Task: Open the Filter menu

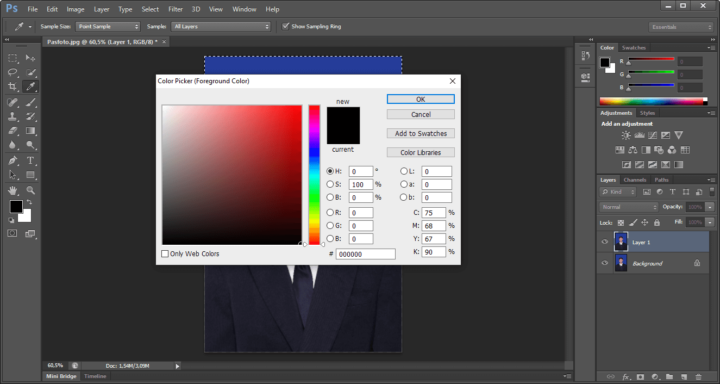Action: [175, 9]
